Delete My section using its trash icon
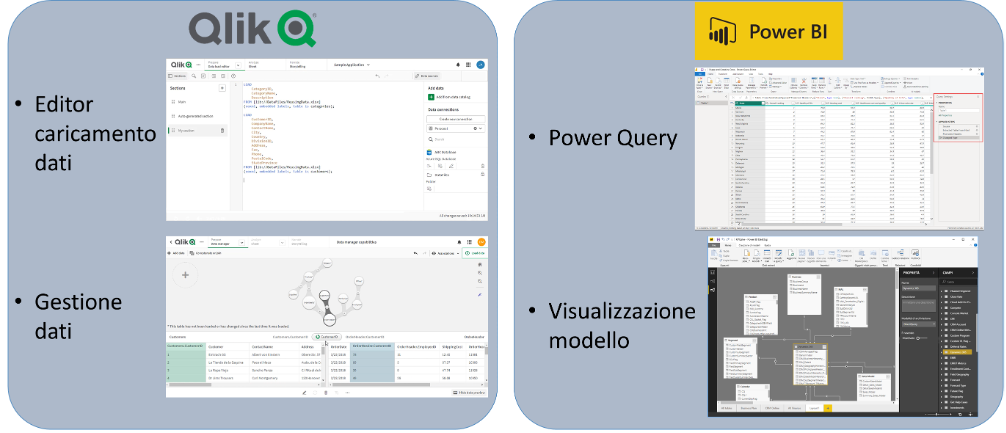Viewport: 1006px width, 433px height. [x=222, y=130]
